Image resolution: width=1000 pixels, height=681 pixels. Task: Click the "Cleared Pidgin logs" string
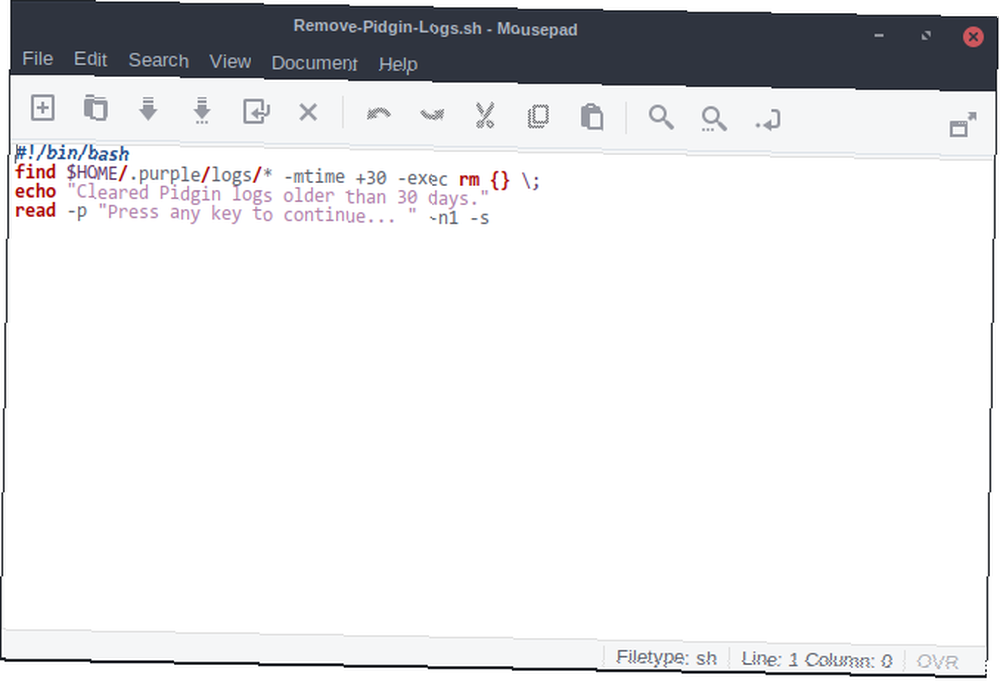(x=277, y=195)
